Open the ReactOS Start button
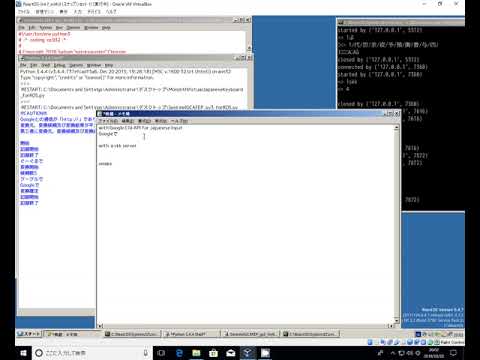The width and height of the screenshot is (480, 360). tap(29, 334)
